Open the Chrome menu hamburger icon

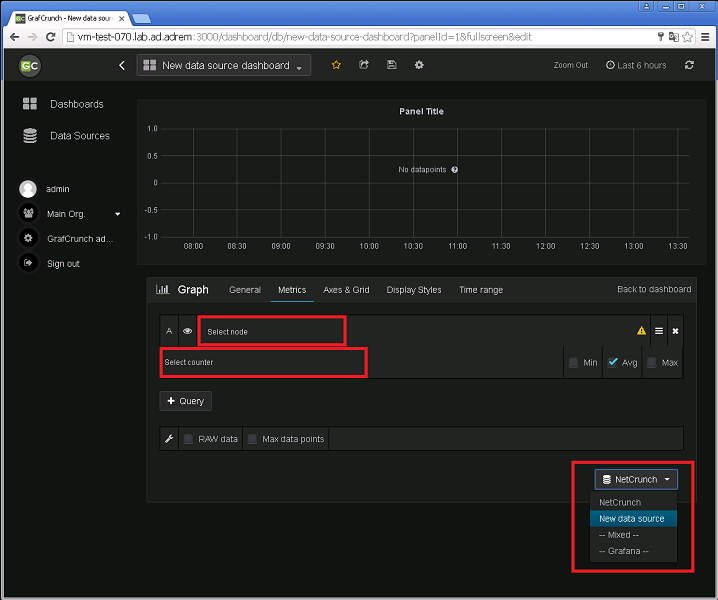coord(705,37)
